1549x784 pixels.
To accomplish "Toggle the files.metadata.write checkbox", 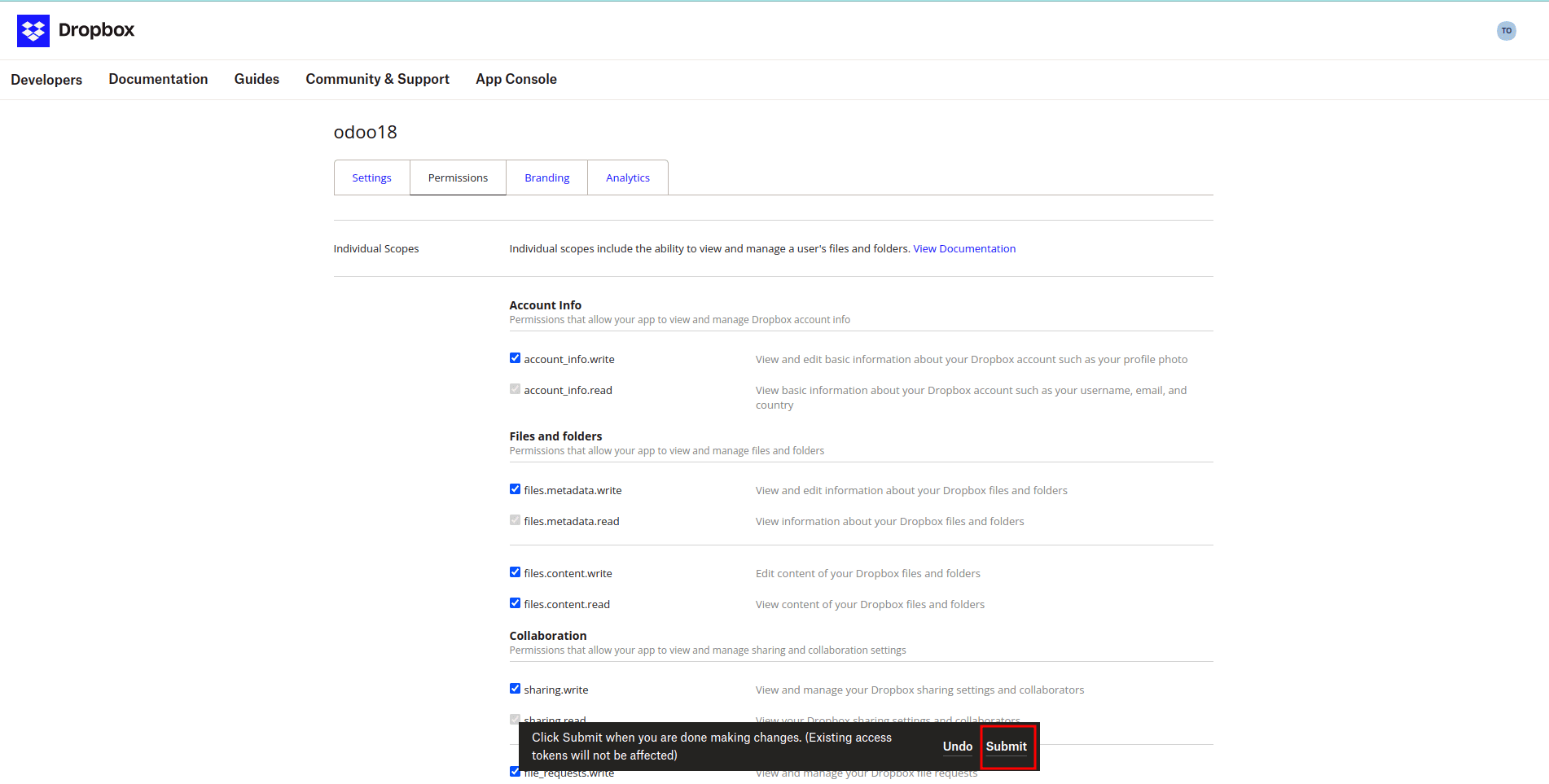I will [515, 489].
